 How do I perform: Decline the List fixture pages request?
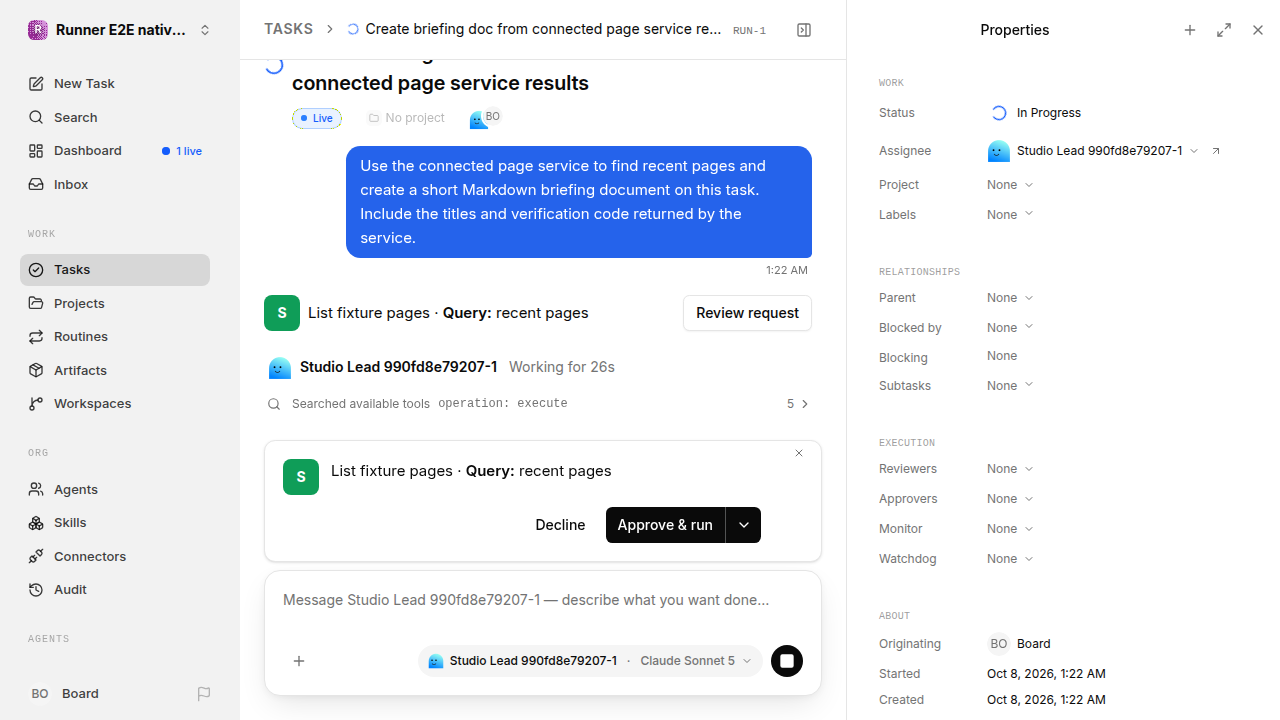pyautogui.click(x=560, y=525)
